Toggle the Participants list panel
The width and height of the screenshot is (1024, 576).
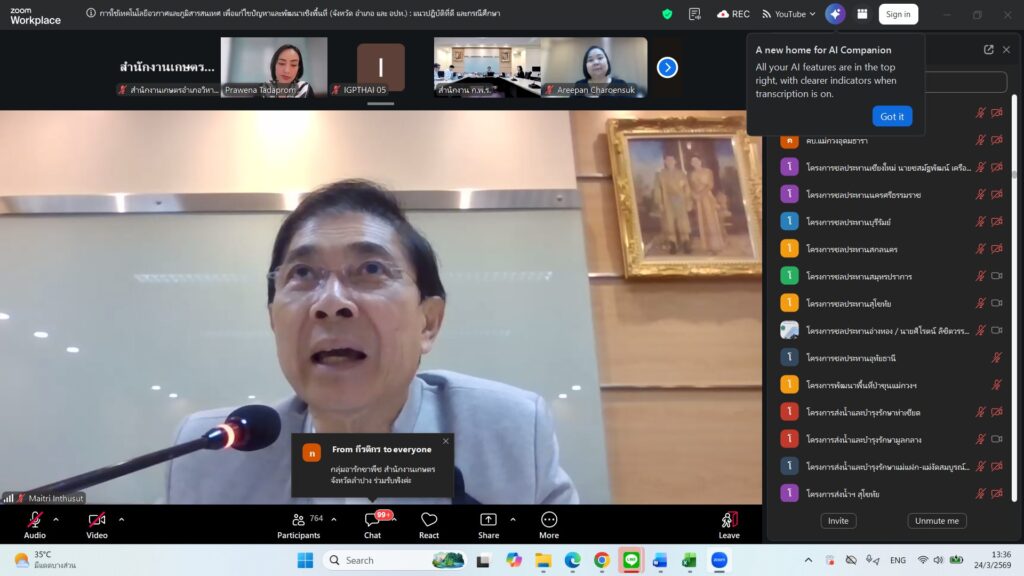pyautogui.click(x=298, y=523)
